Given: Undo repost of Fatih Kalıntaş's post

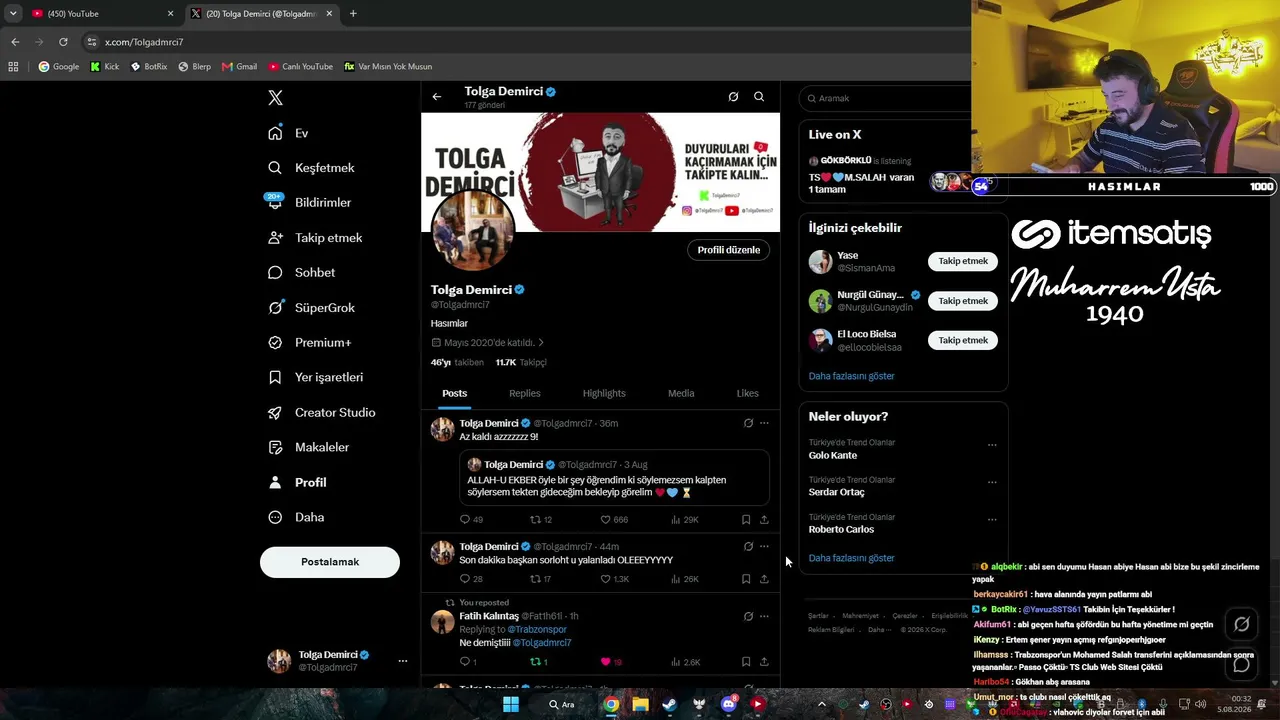Looking at the screenshot, I should 538,662.
